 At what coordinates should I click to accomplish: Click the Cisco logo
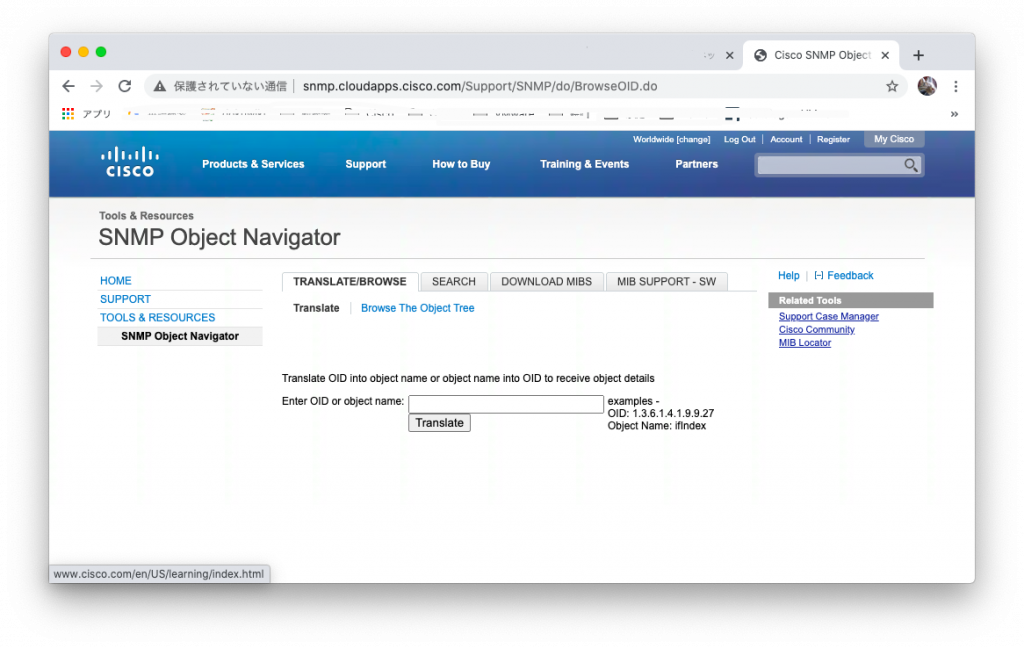click(x=129, y=163)
